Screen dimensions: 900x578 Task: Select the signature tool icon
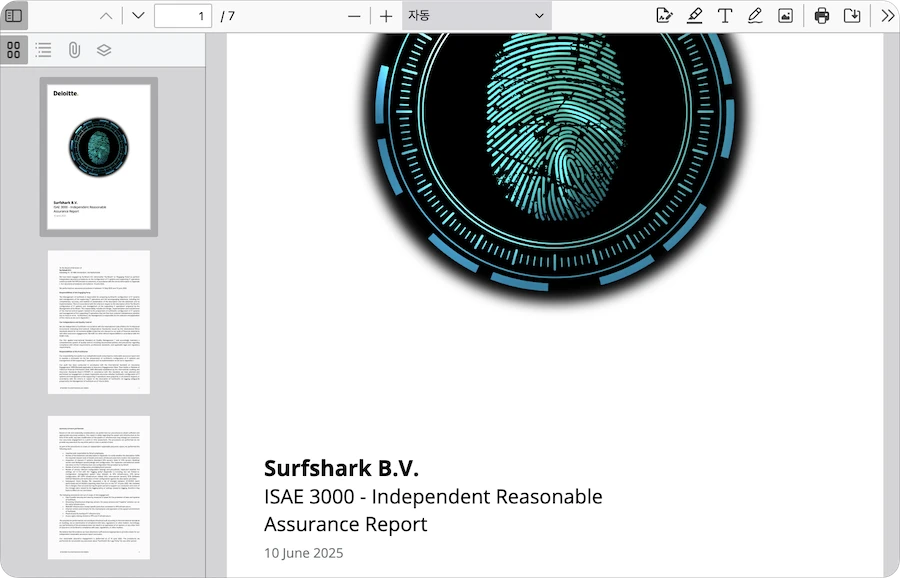[664, 16]
